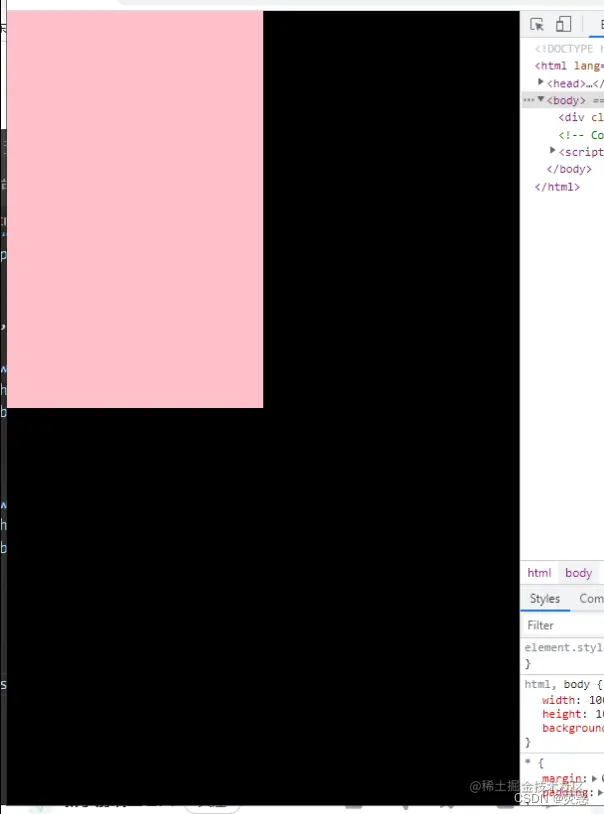Expand the script element node
Viewport: 604px width, 814px height.
pyautogui.click(x=553, y=151)
